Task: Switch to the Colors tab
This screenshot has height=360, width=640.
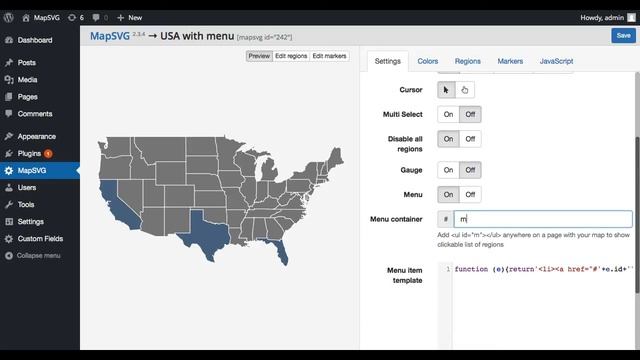Action: [428, 61]
